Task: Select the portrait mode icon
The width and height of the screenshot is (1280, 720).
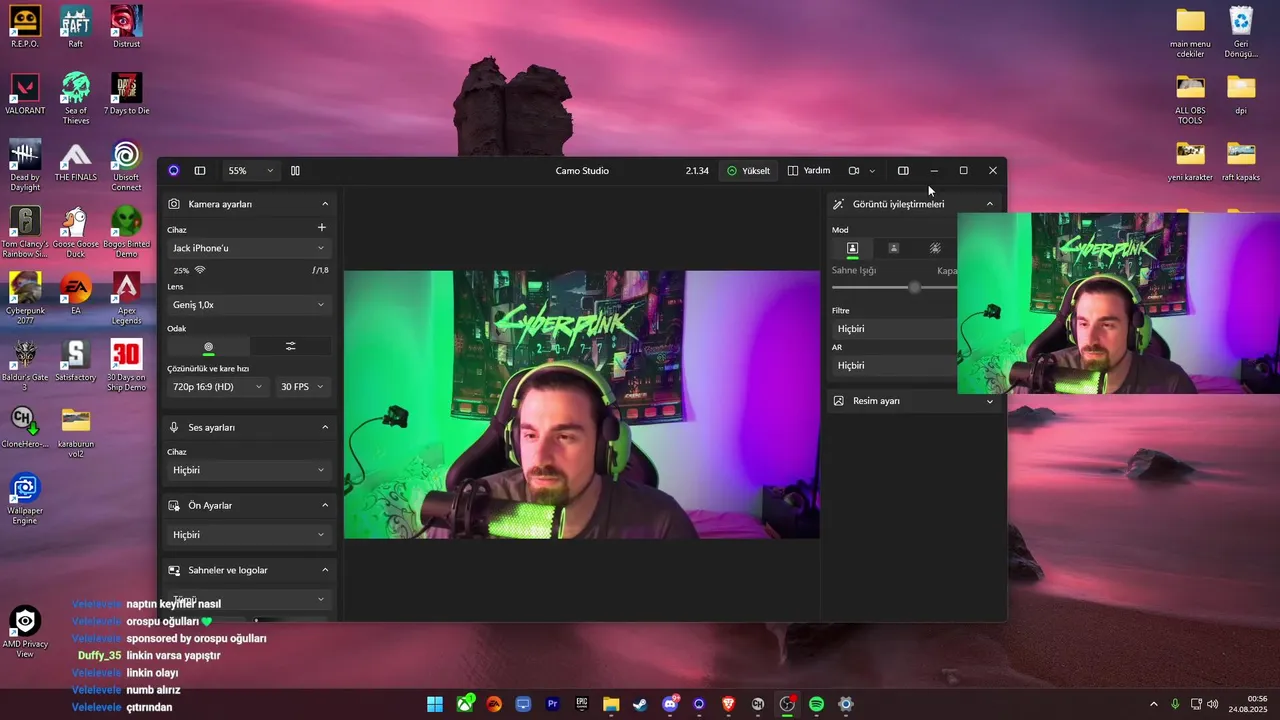Action: pyautogui.click(x=852, y=248)
